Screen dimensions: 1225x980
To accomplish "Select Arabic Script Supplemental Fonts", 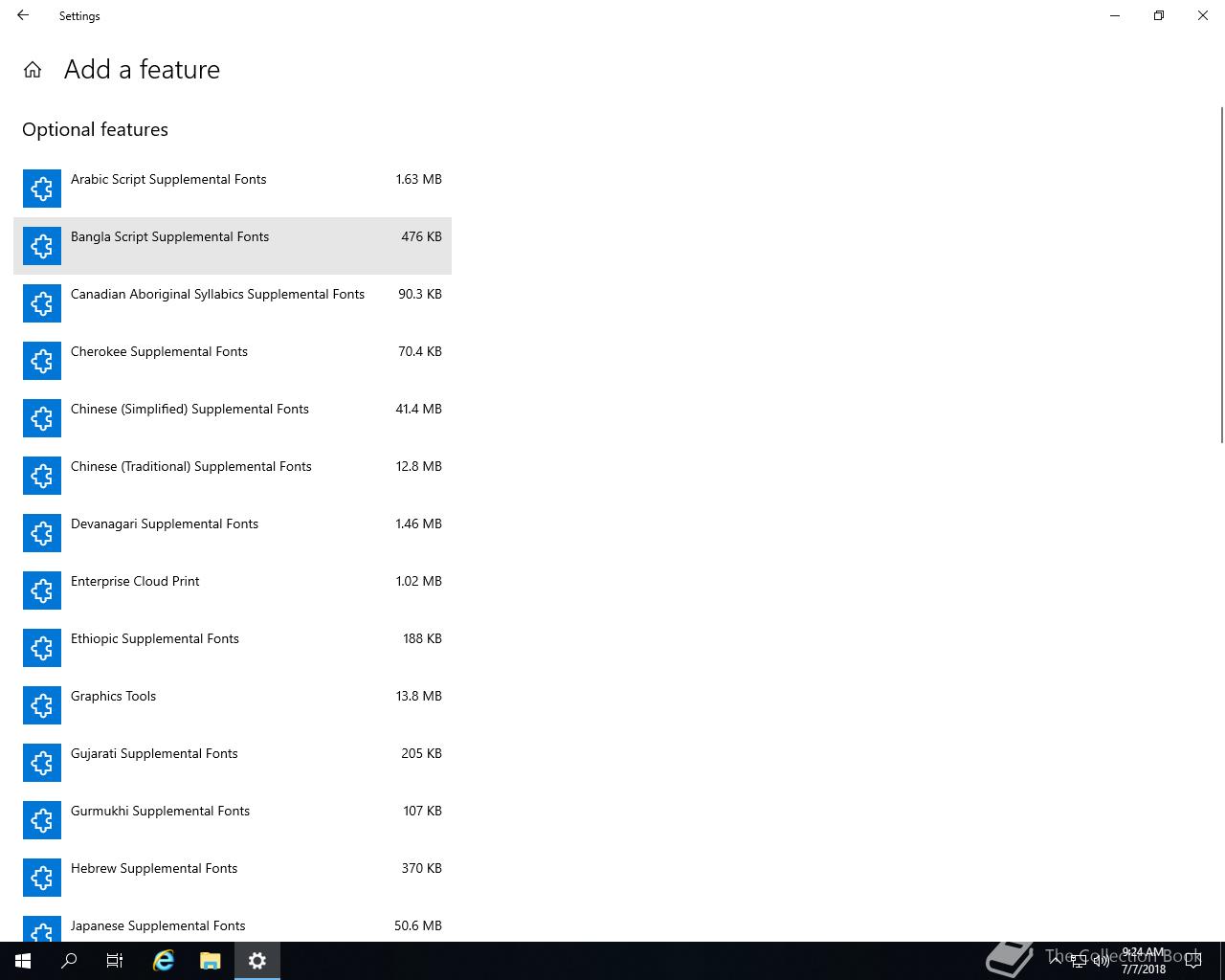I will click(233, 189).
